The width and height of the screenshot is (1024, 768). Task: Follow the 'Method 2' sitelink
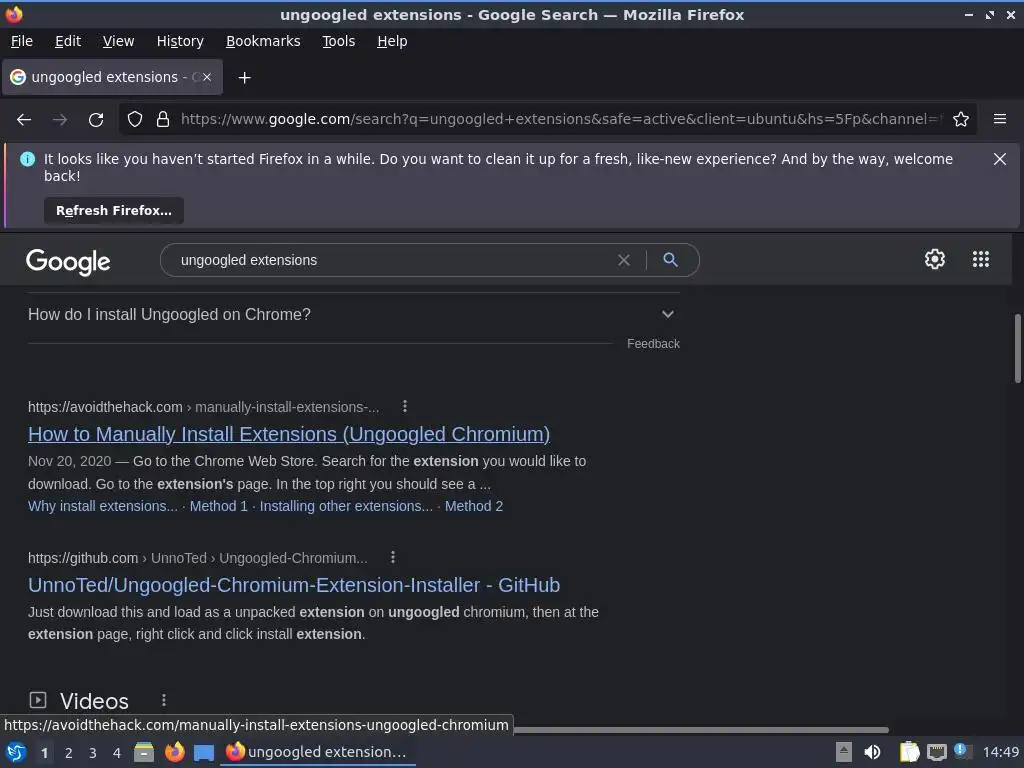(474, 506)
